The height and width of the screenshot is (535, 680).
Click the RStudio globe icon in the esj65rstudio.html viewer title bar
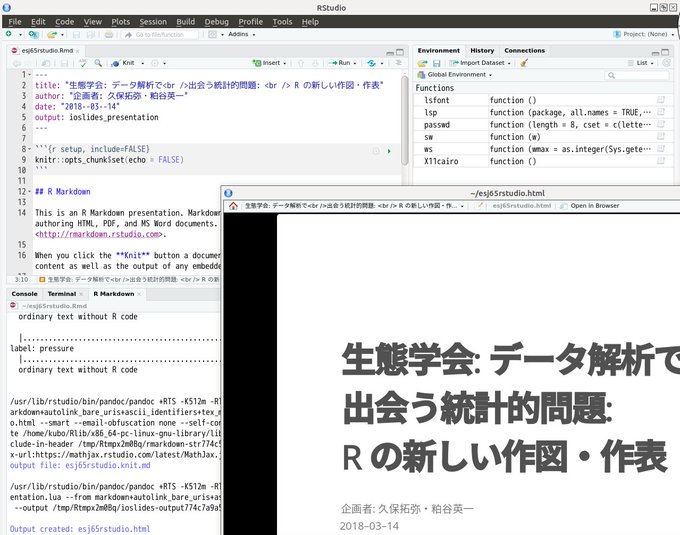229,193
